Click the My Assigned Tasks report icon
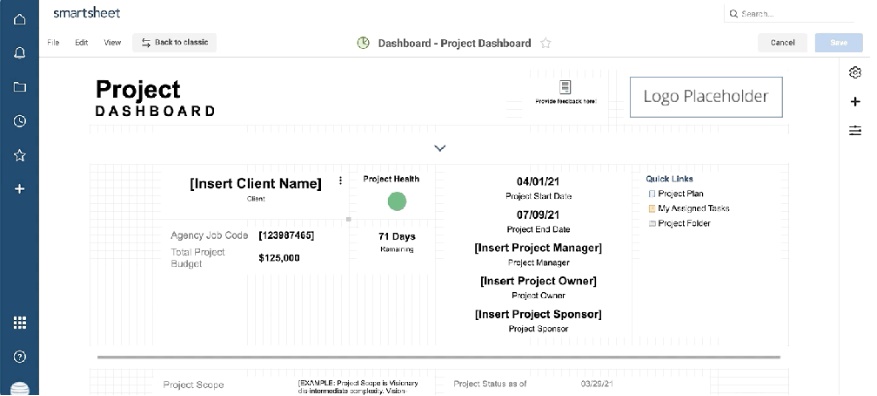The height and width of the screenshot is (396, 877). [652, 209]
